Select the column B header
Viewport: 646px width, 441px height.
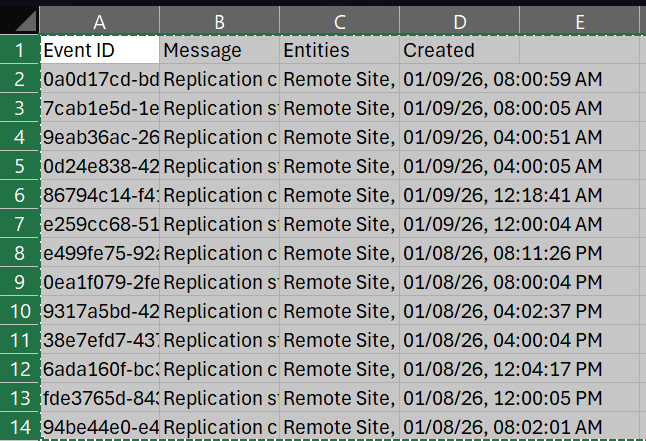click(x=219, y=21)
